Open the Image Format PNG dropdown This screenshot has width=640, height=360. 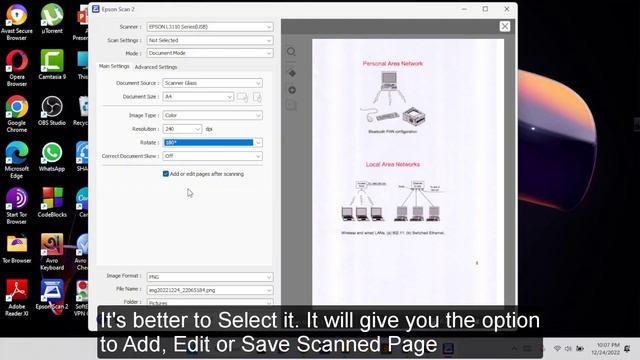pyautogui.click(x=210, y=277)
